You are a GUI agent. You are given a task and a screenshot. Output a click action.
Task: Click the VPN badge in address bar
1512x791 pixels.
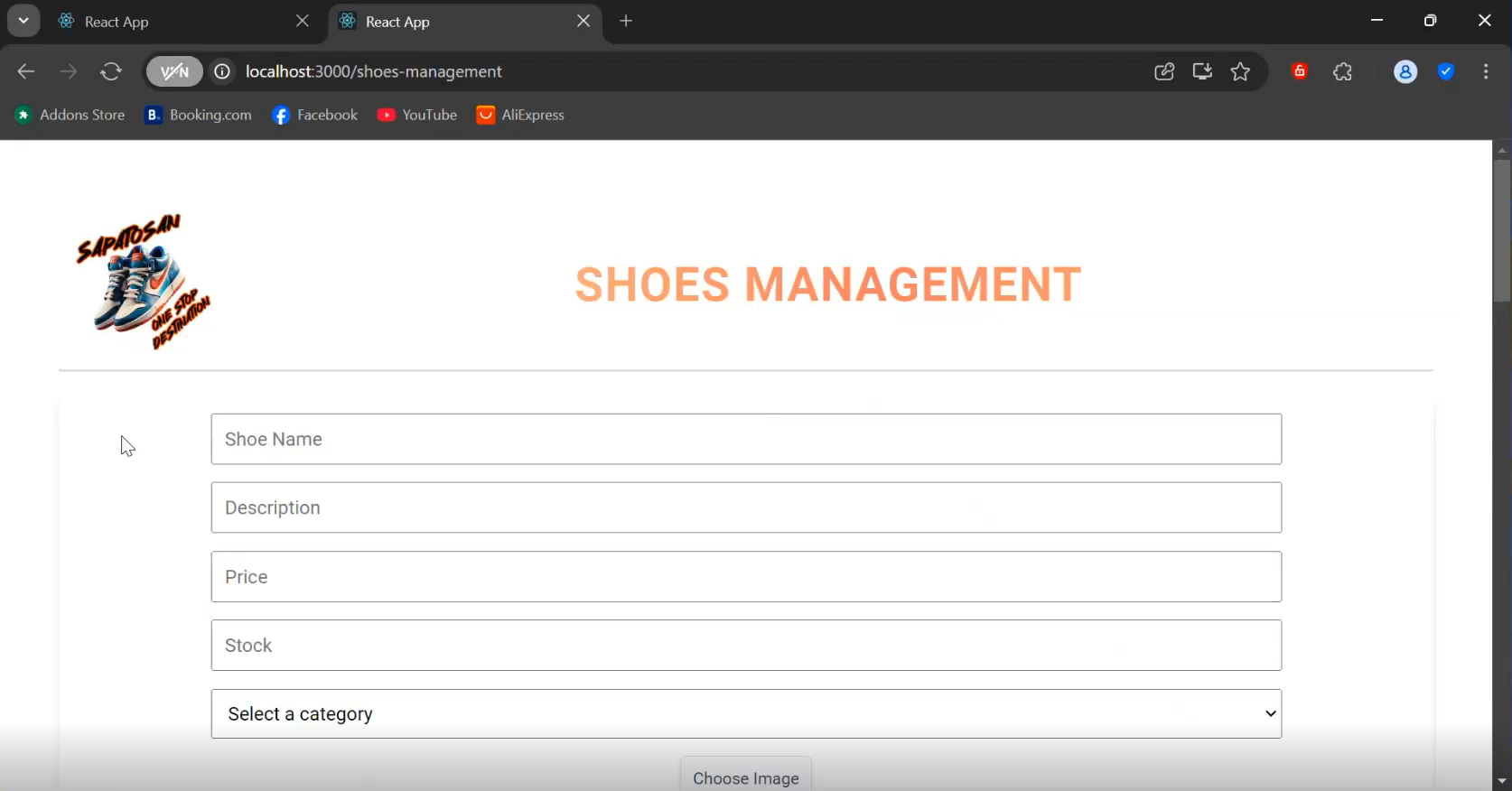tap(174, 71)
